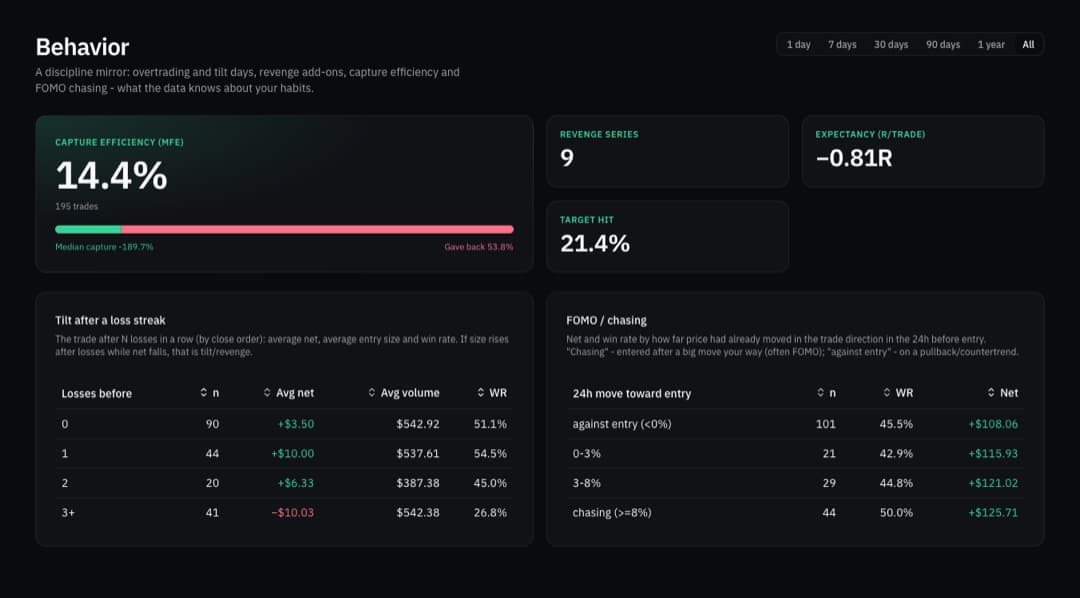Click the 54.5% win rate cell
The width and height of the screenshot is (1080, 598).
pos(490,453)
